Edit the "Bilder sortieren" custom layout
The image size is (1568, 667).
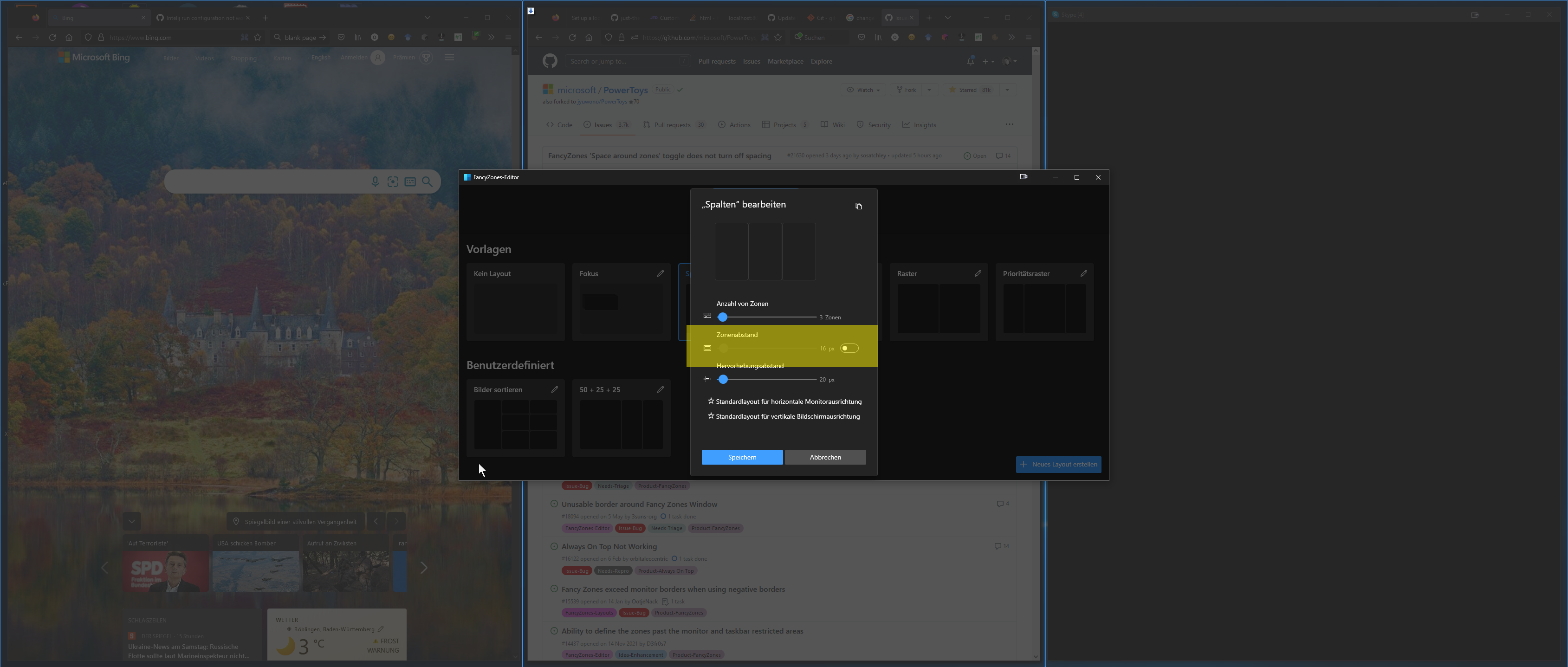(x=555, y=389)
